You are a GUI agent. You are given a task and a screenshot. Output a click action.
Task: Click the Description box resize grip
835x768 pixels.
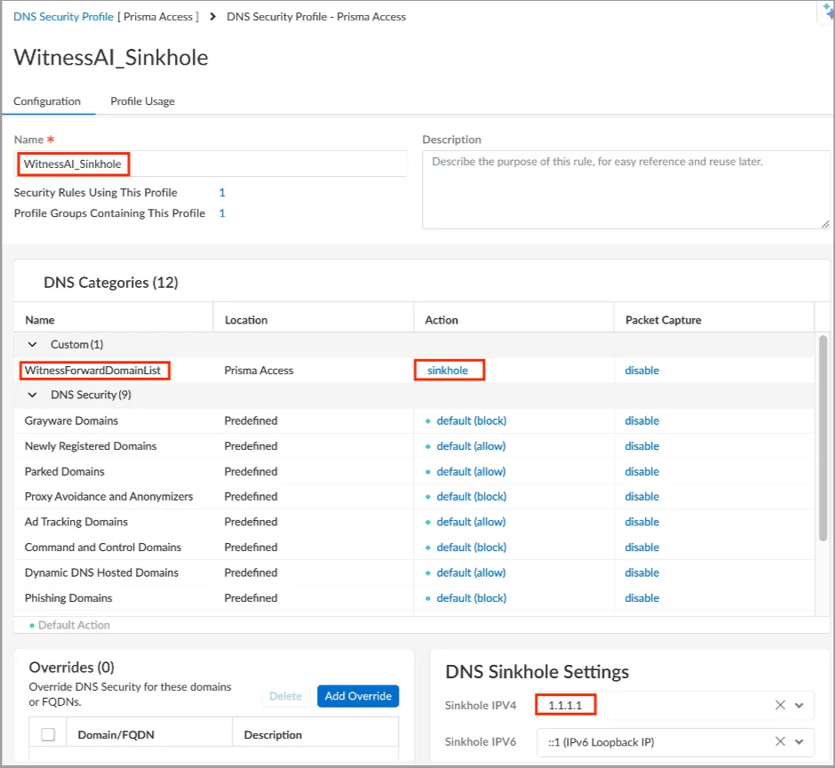[825, 224]
